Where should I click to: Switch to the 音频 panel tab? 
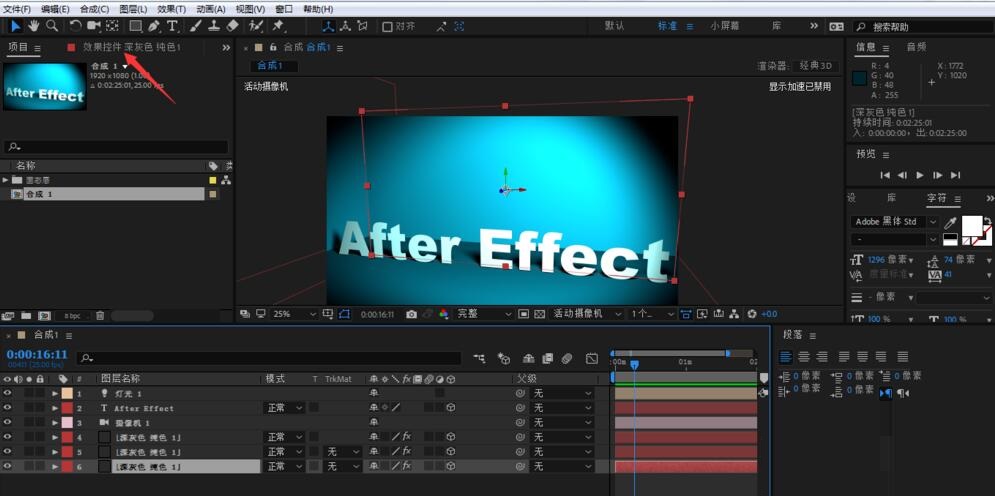(x=916, y=46)
